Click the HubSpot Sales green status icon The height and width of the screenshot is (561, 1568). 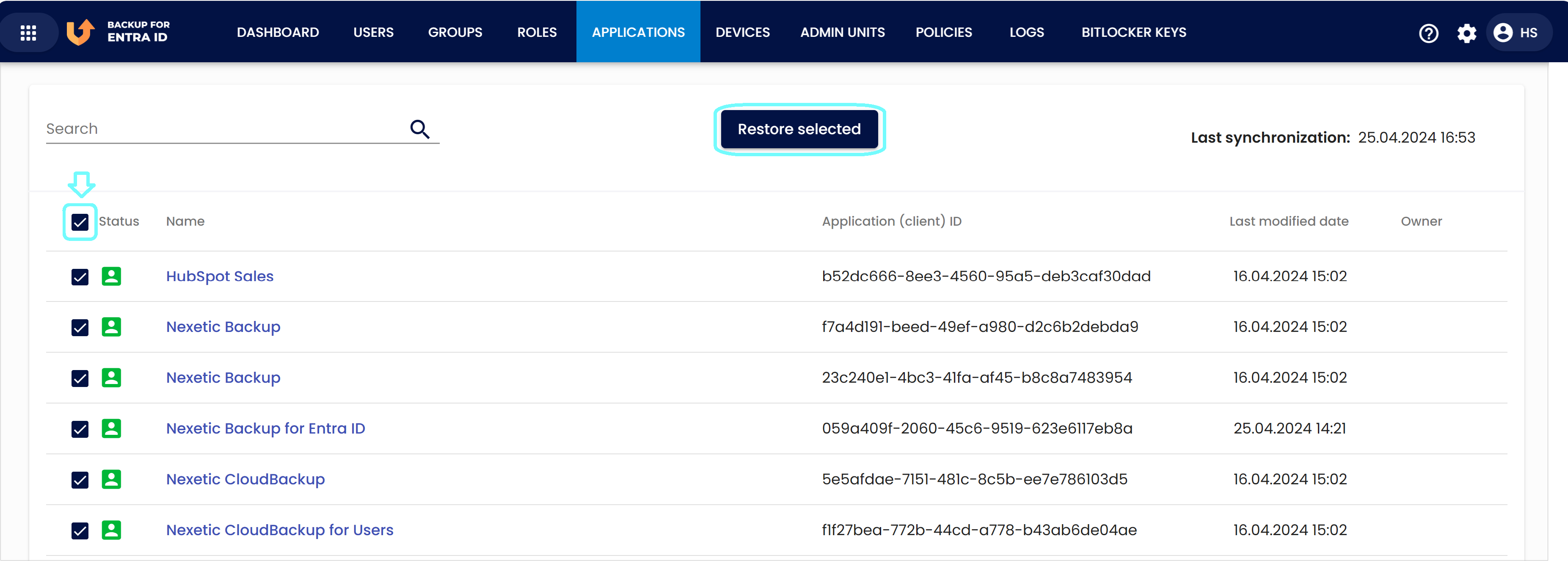(x=111, y=276)
